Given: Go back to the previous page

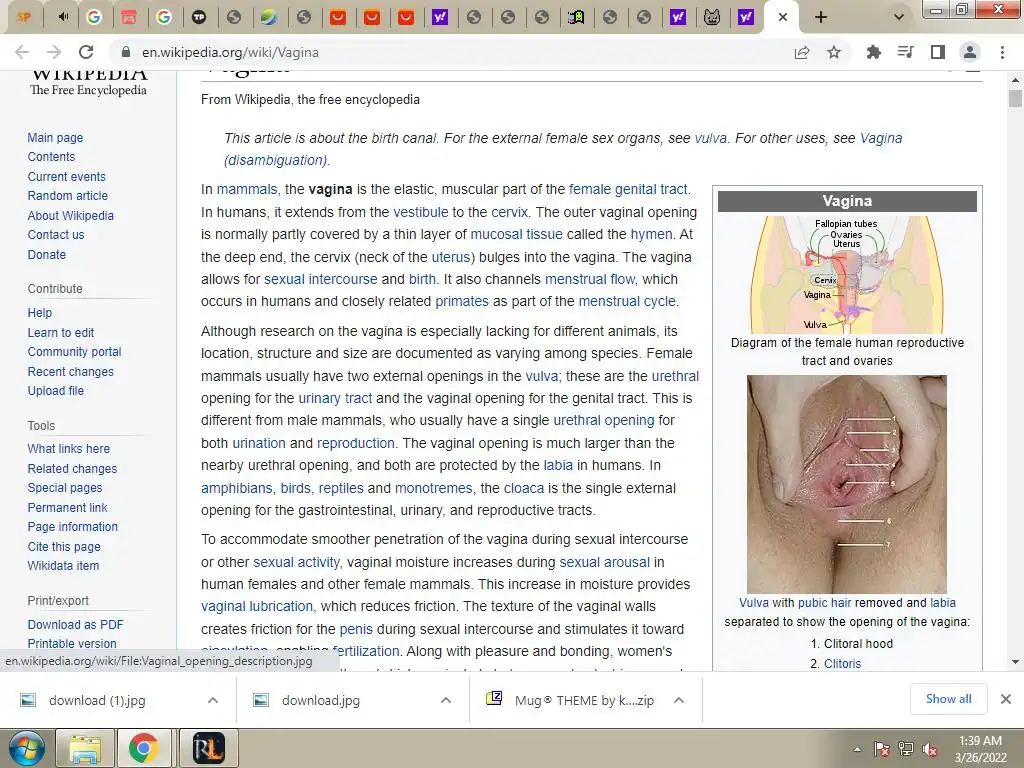Looking at the screenshot, I should click(22, 52).
